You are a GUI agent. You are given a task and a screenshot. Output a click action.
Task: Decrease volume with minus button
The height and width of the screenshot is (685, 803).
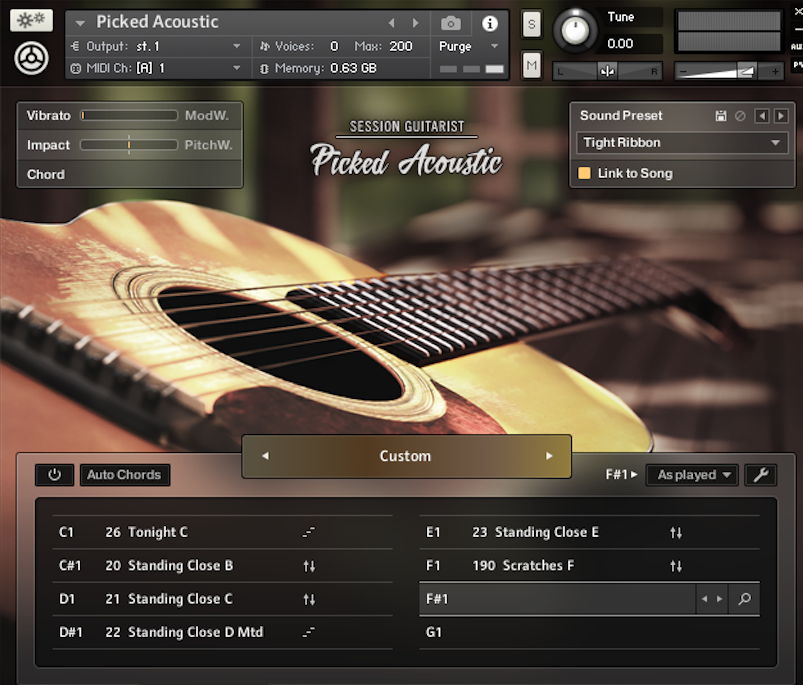(683, 72)
